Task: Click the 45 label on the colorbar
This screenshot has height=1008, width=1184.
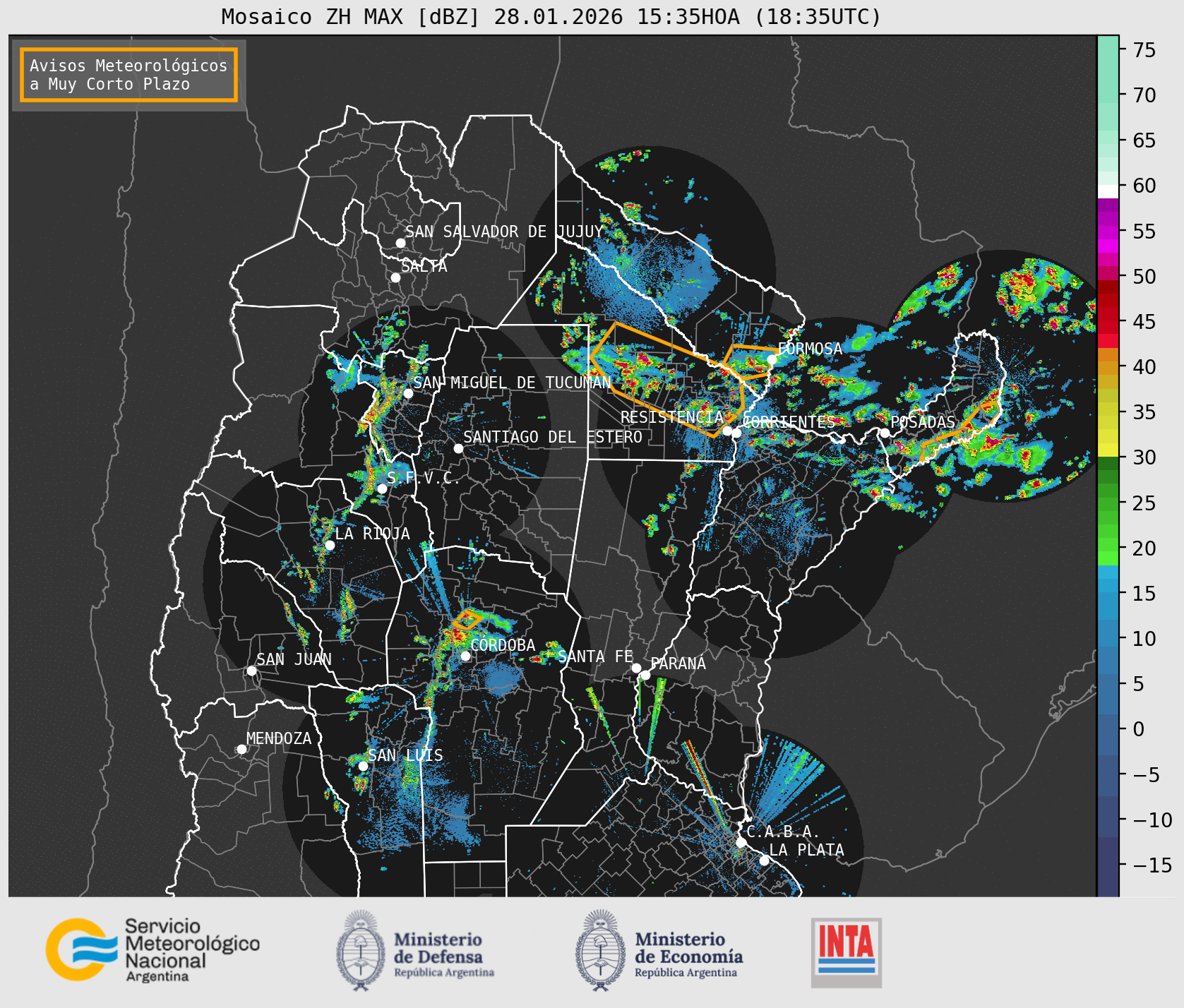Action: (1144, 321)
